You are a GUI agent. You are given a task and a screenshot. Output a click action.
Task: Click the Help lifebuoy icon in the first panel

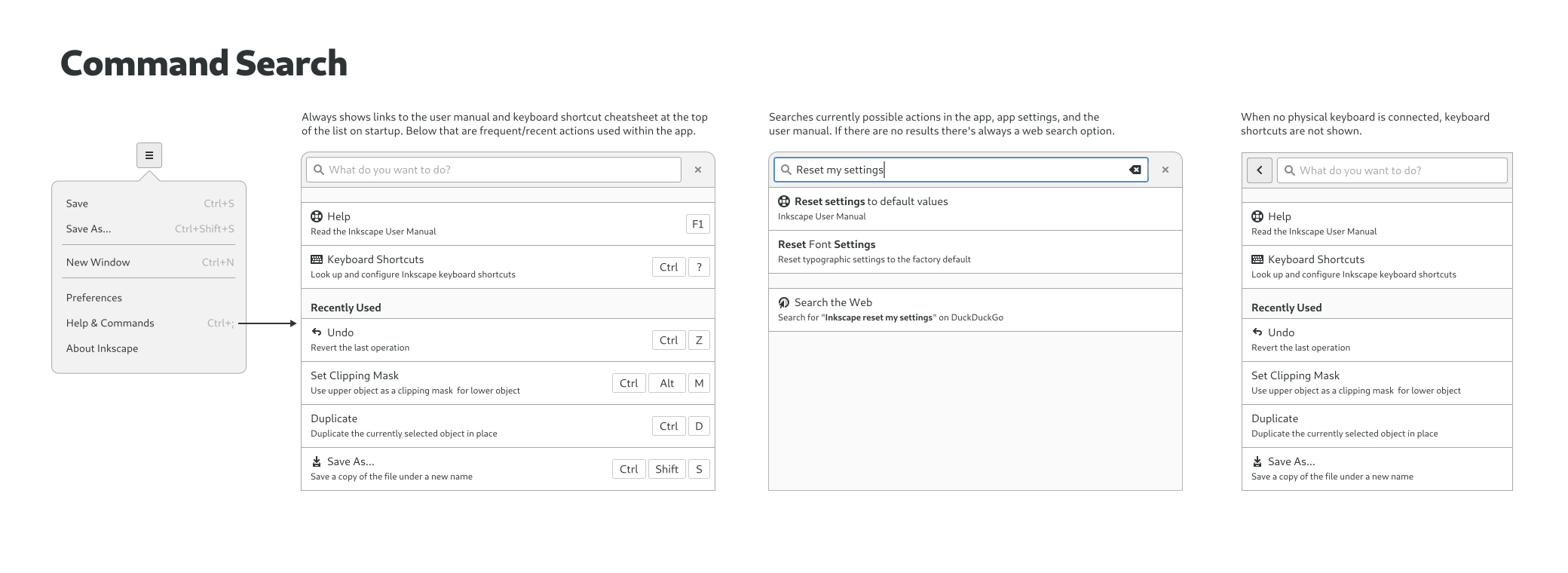click(317, 216)
